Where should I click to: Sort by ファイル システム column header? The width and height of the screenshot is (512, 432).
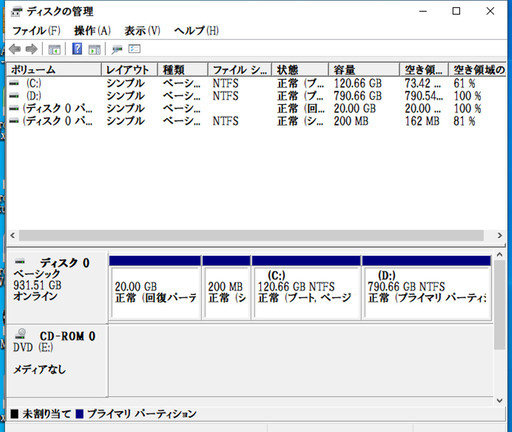point(240,70)
